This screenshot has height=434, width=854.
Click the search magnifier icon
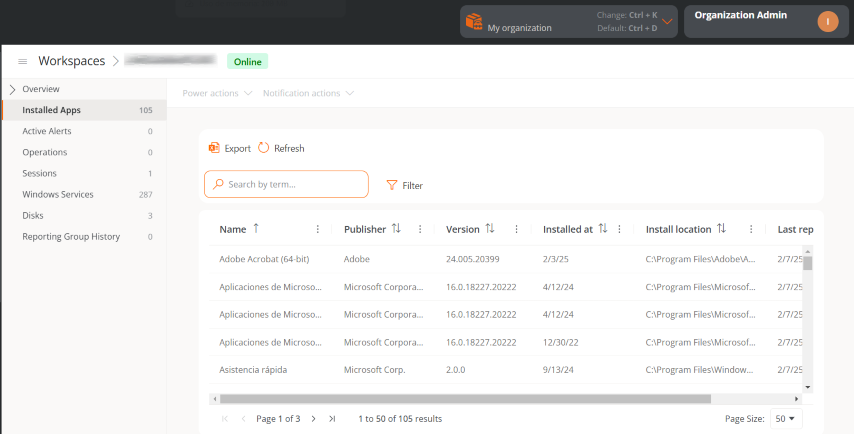(218, 184)
